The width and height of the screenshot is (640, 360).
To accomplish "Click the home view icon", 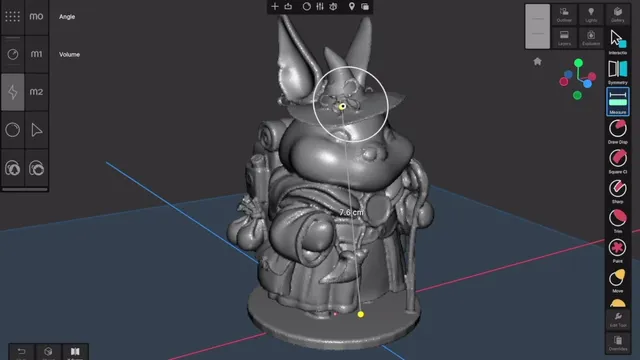I will tap(537, 62).
